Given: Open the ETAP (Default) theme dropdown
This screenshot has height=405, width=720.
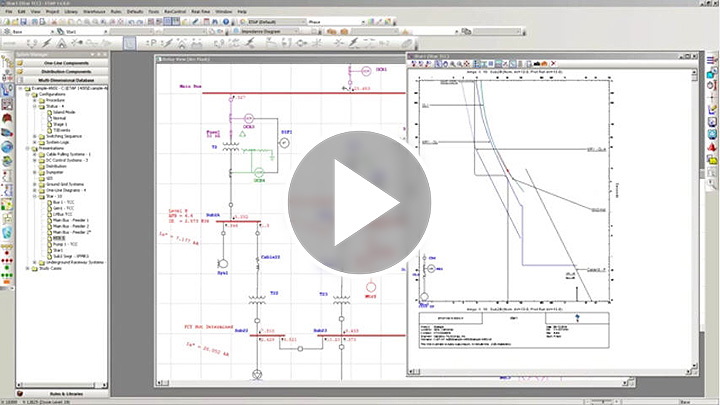Looking at the screenshot, I should (x=277, y=22).
